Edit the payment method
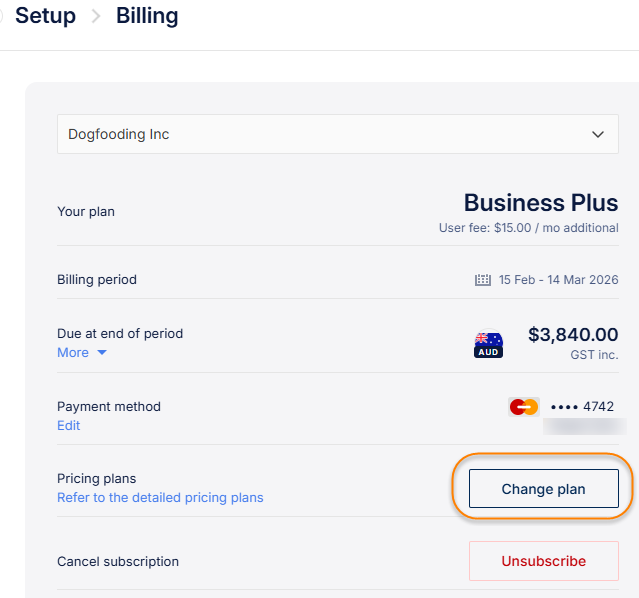Image resolution: width=639 pixels, height=598 pixels. [68, 425]
